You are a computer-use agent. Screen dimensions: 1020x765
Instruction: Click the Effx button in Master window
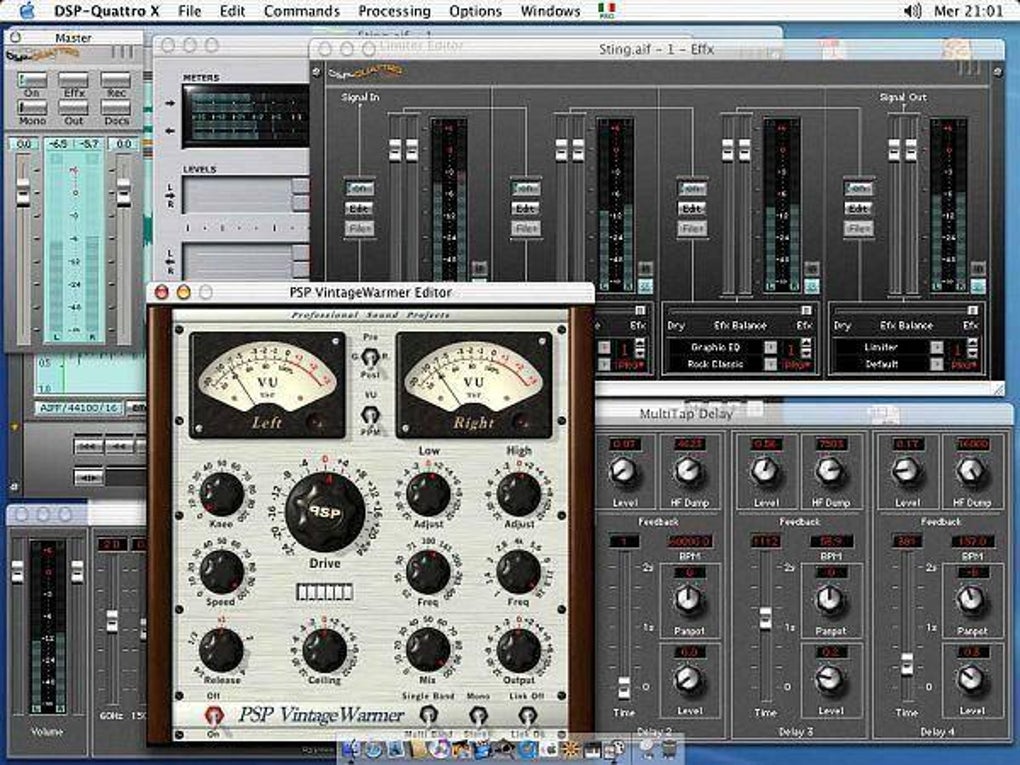(x=74, y=80)
